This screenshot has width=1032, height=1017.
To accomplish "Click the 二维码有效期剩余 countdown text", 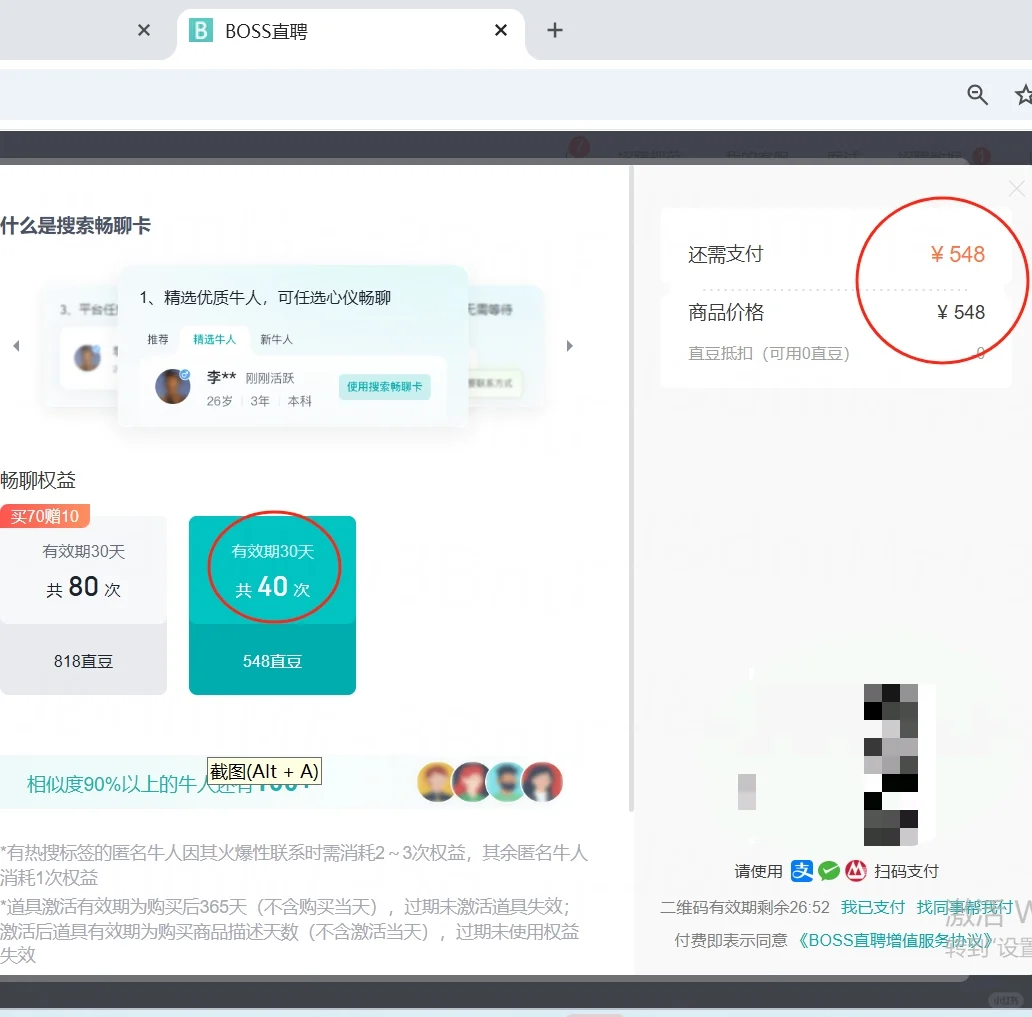I will click(x=745, y=907).
